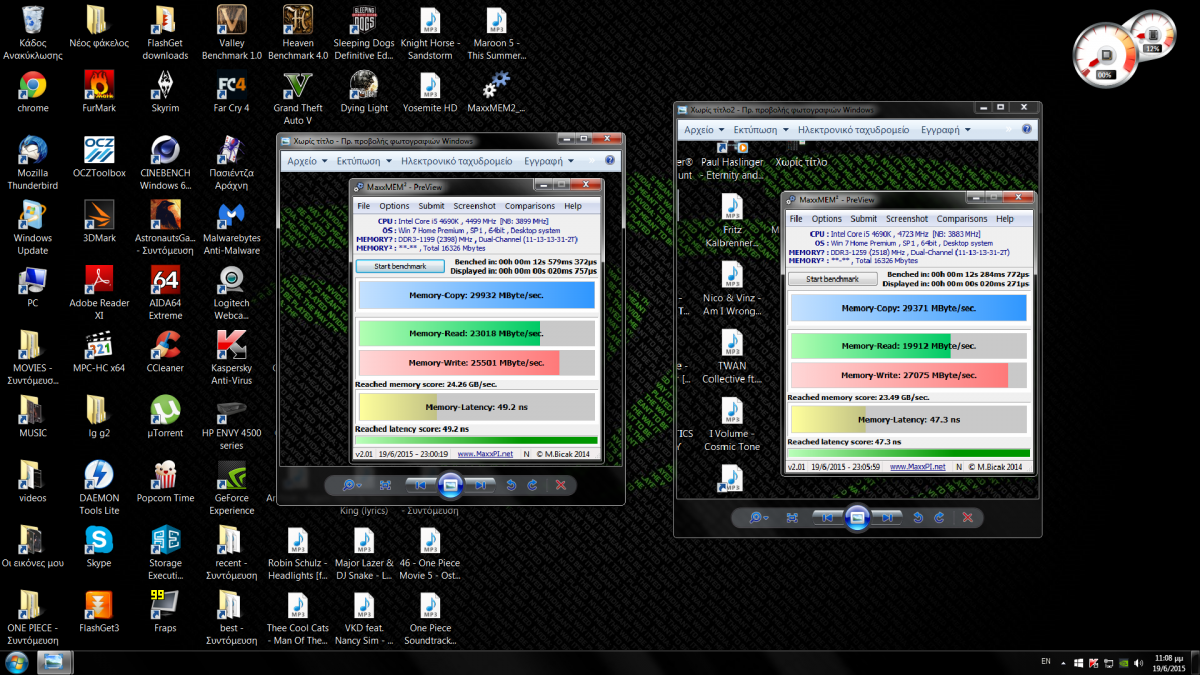1200x675 pixels.
Task: Click Start benchmark in 4499 MHz MaxxMEM
Action: pos(400,266)
